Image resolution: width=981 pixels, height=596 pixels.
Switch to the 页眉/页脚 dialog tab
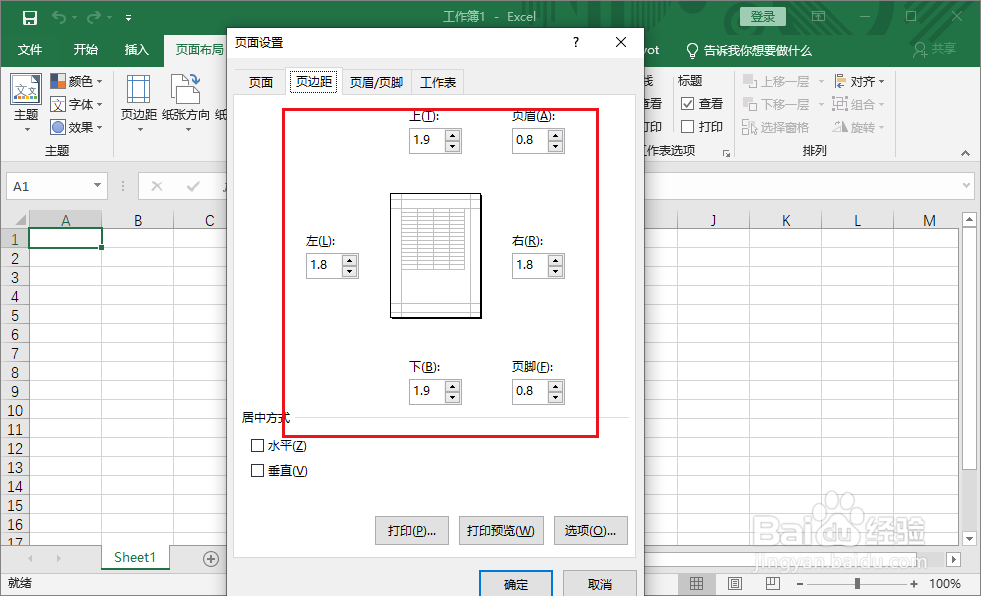[x=376, y=82]
